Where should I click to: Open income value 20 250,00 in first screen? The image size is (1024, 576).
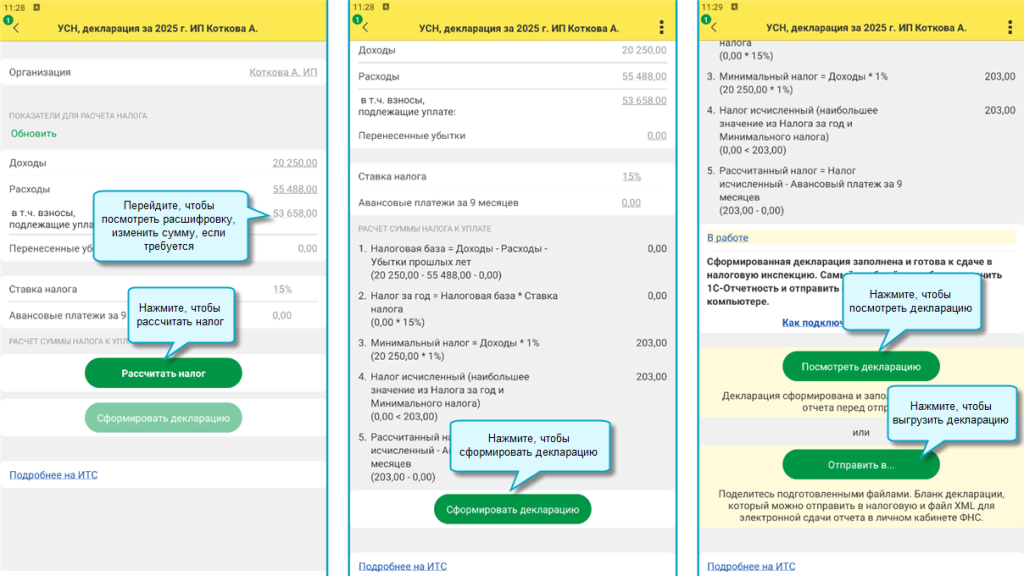pos(295,163)
